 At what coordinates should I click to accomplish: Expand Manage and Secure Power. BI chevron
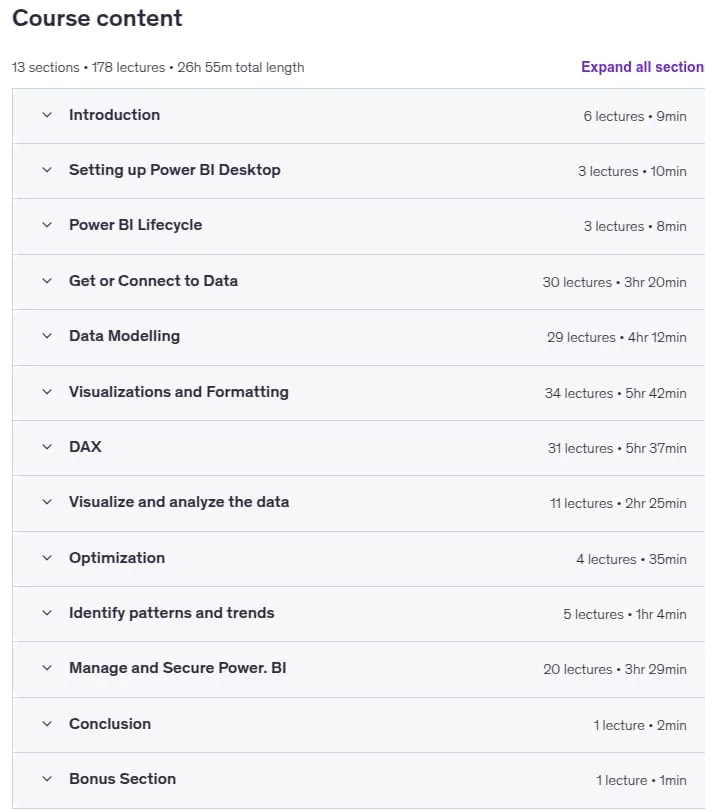pos(47,668)
